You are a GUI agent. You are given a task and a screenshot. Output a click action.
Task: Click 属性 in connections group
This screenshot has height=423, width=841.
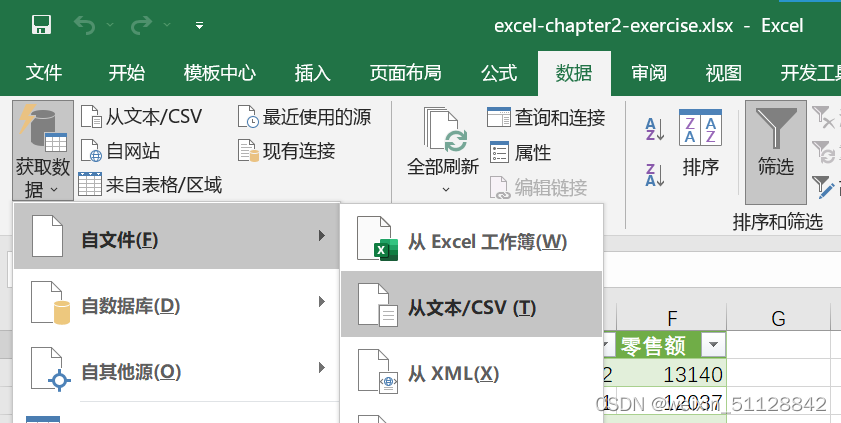click(x=520, y=153)
